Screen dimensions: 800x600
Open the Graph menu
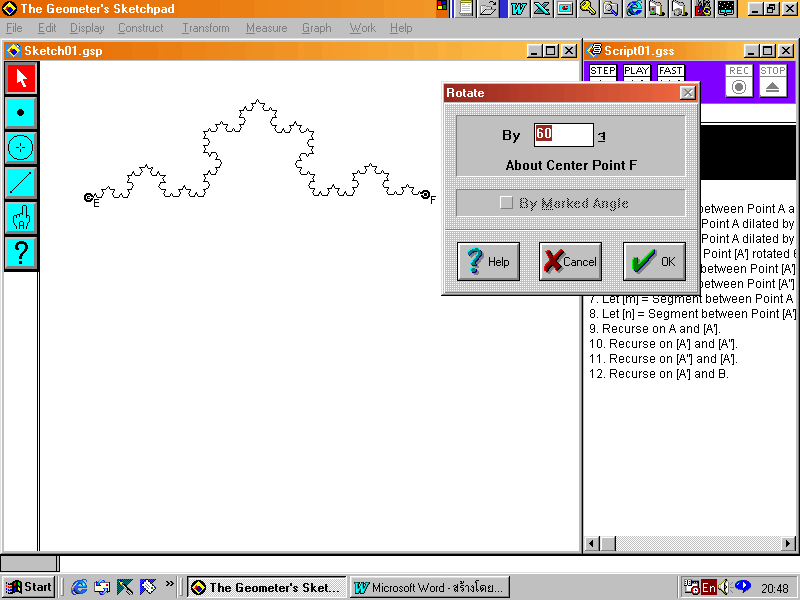point(316,28)
